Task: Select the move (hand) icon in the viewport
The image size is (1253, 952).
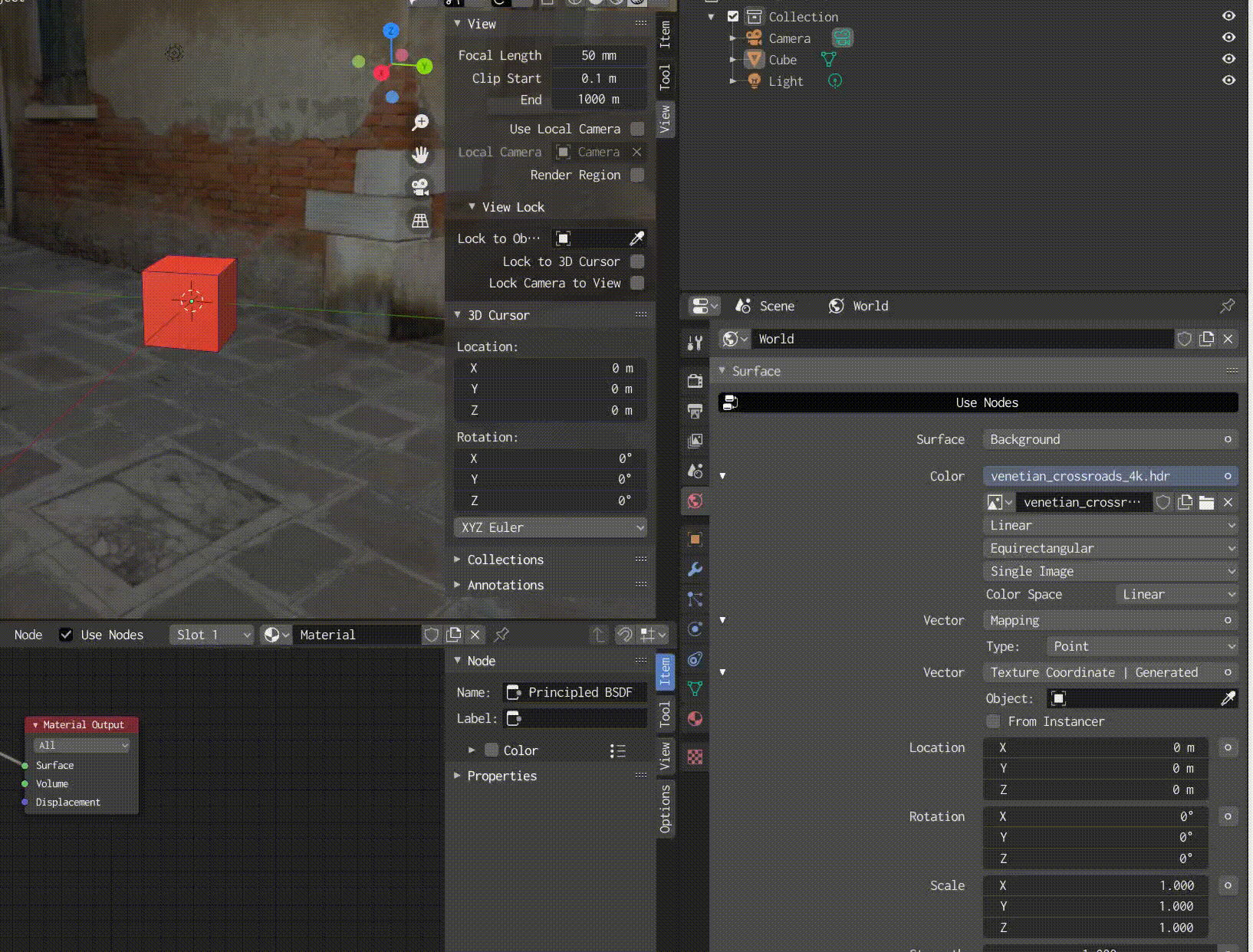Action: click(x=421, y=155)
